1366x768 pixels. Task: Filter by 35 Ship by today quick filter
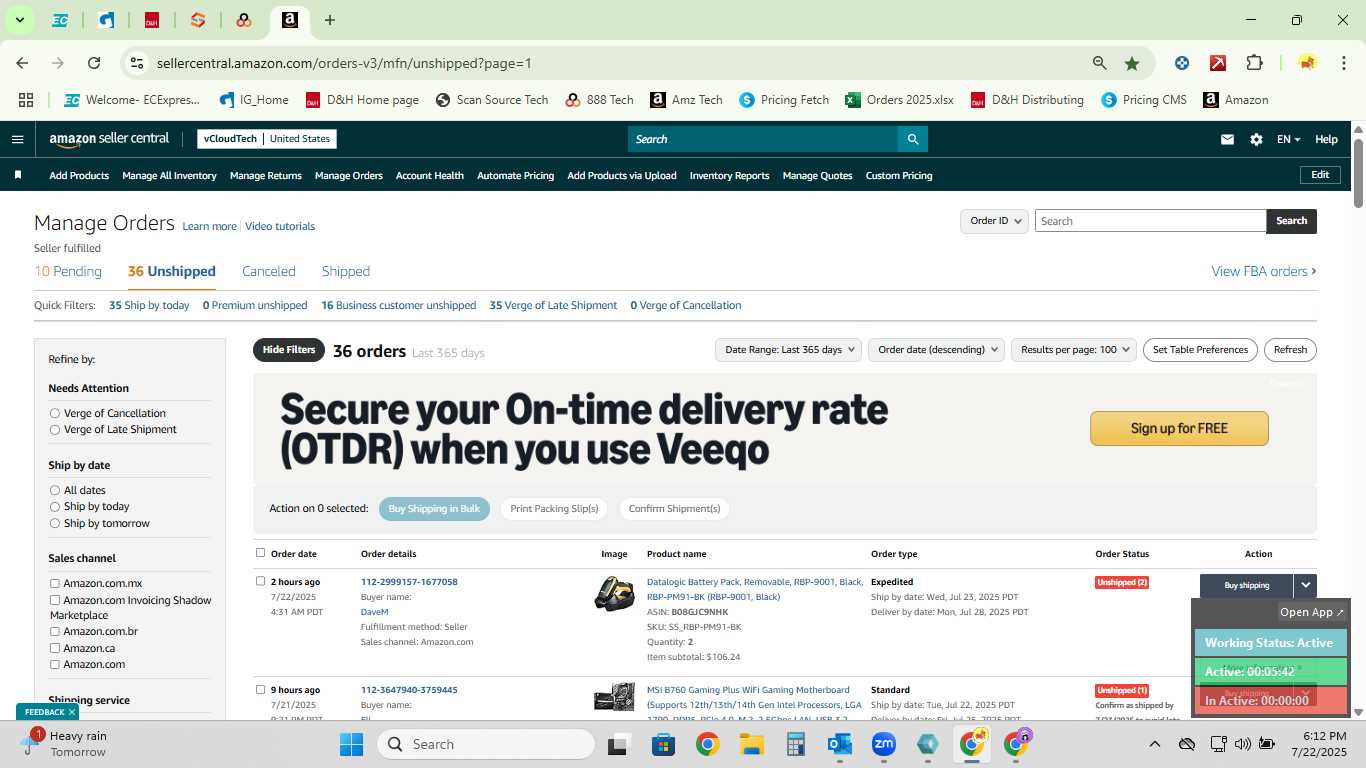(x=149, y=305)
